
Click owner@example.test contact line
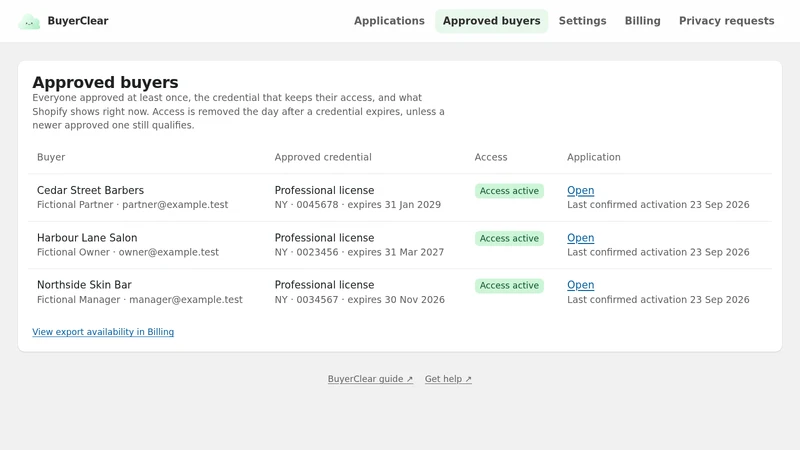(x=128, y=252)
